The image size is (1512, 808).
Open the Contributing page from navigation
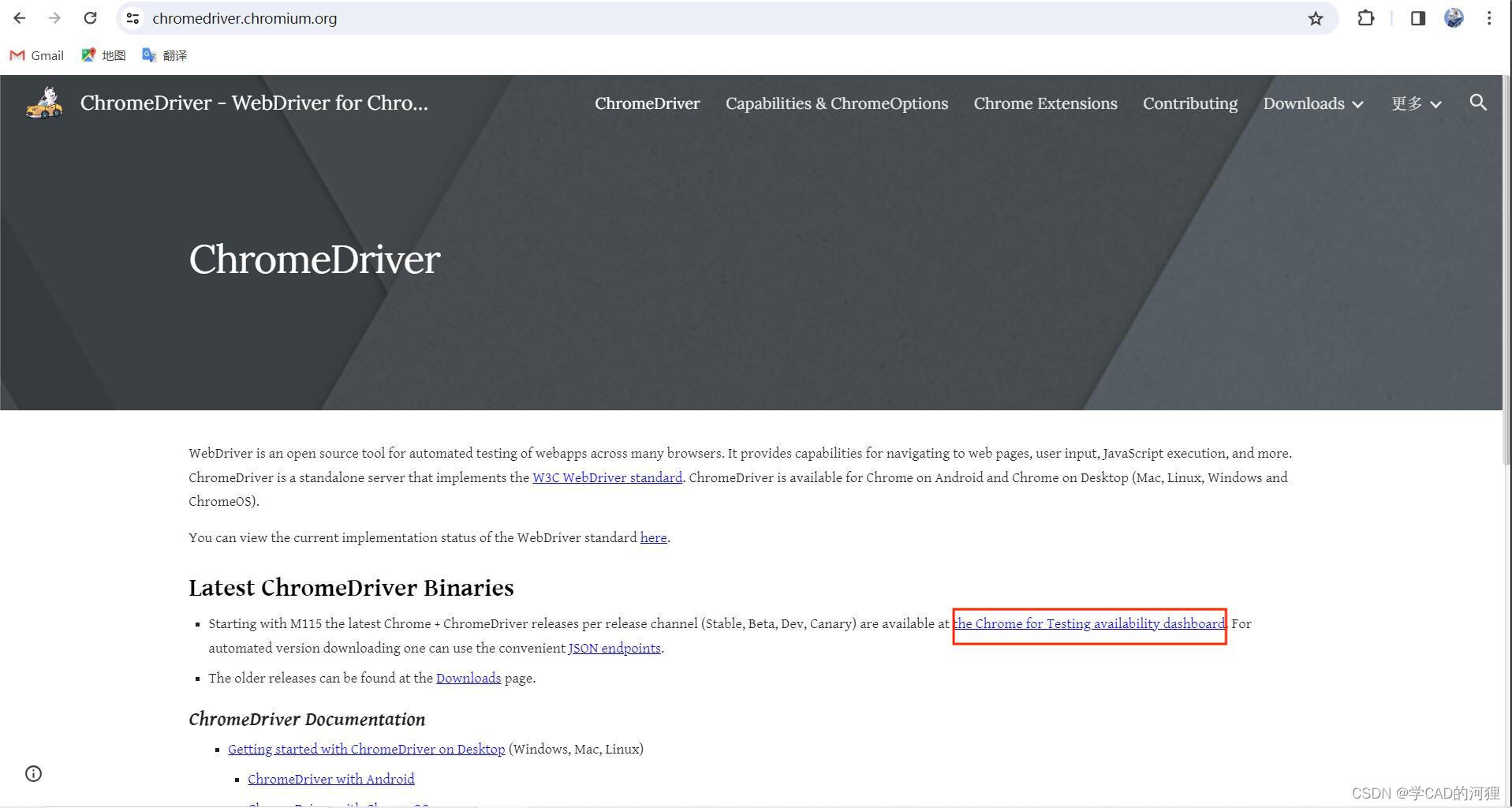pyautogui.click(x=1189, y=103)
